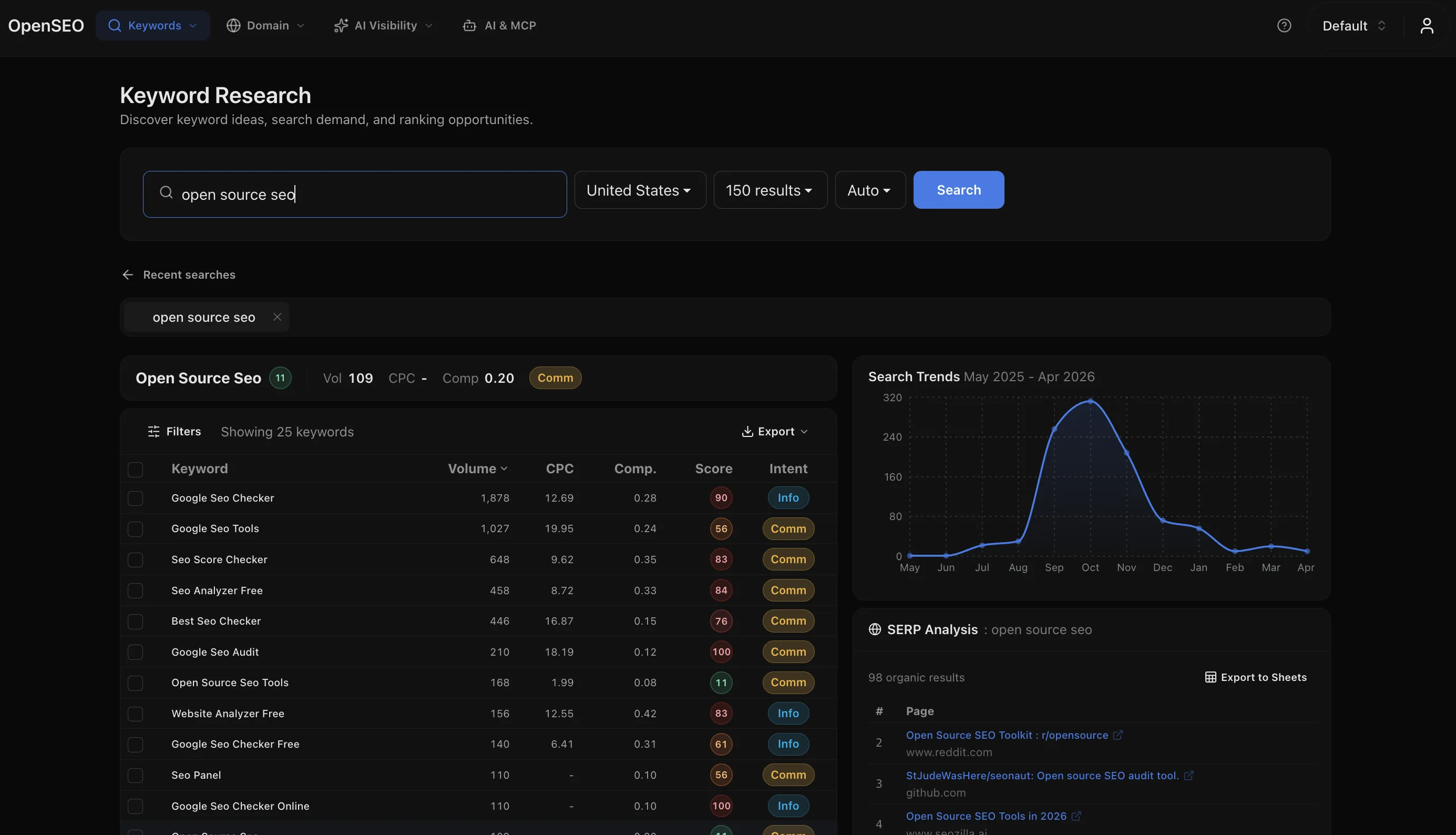
Task: Click the score 90 badge for Google Seo Checker
Action: click(721, 498)
